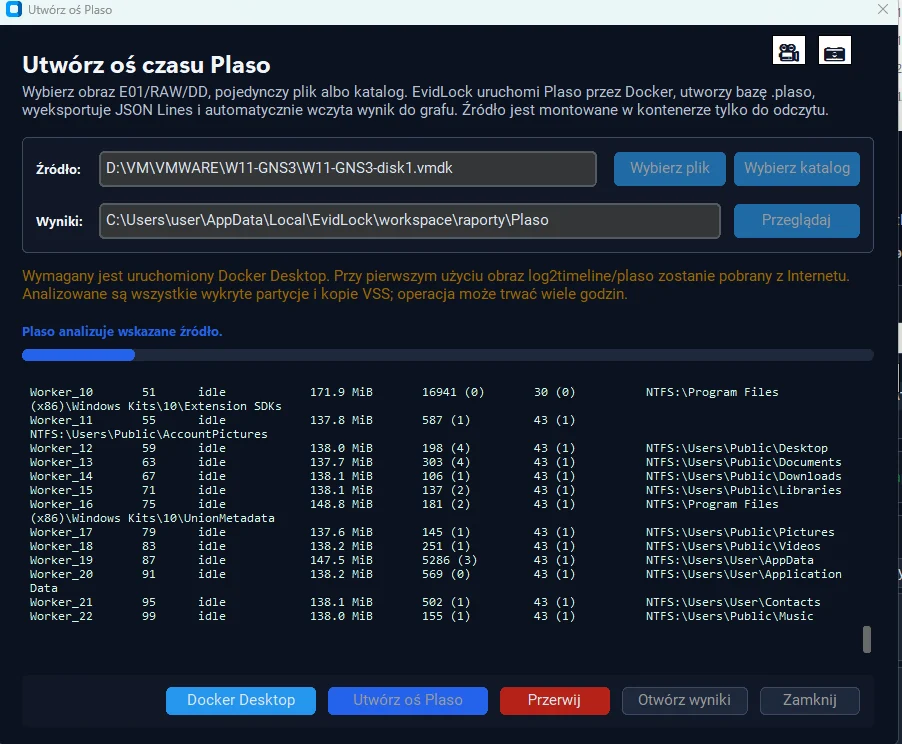Focus the Wyniki output path field
Screen dimensions: 902x744
tap(410, 220)
